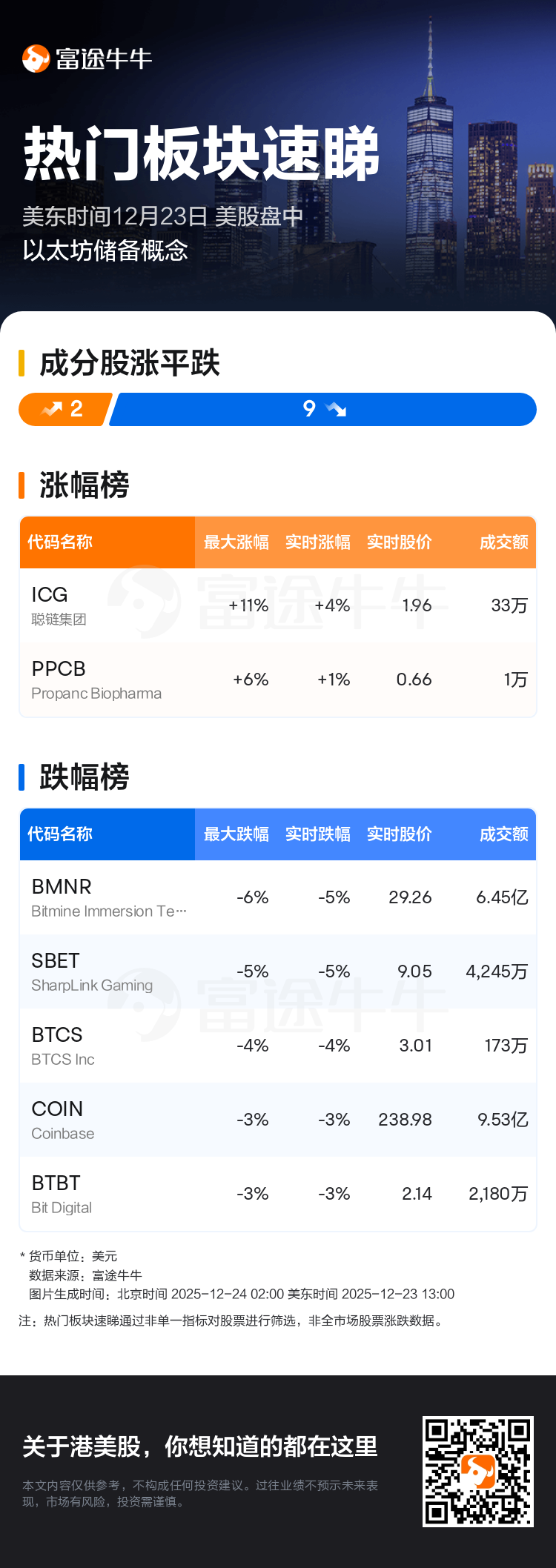Click the 跌幅榜 section heading
The width and height of the screenshot is (556, 1568).
click(85, 777)
